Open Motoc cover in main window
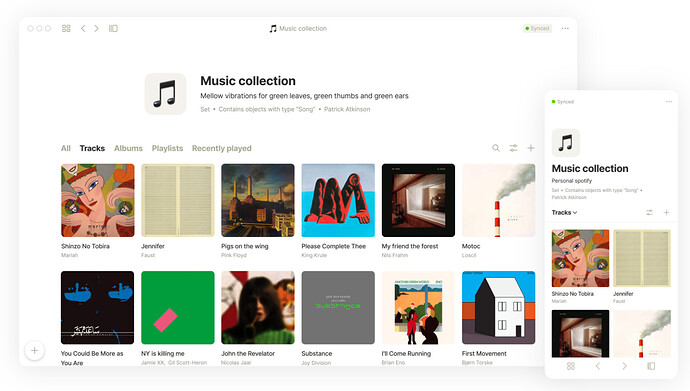The height and width of the screenshot is (391, 690). pyautogui.click(x=499, y=200)
